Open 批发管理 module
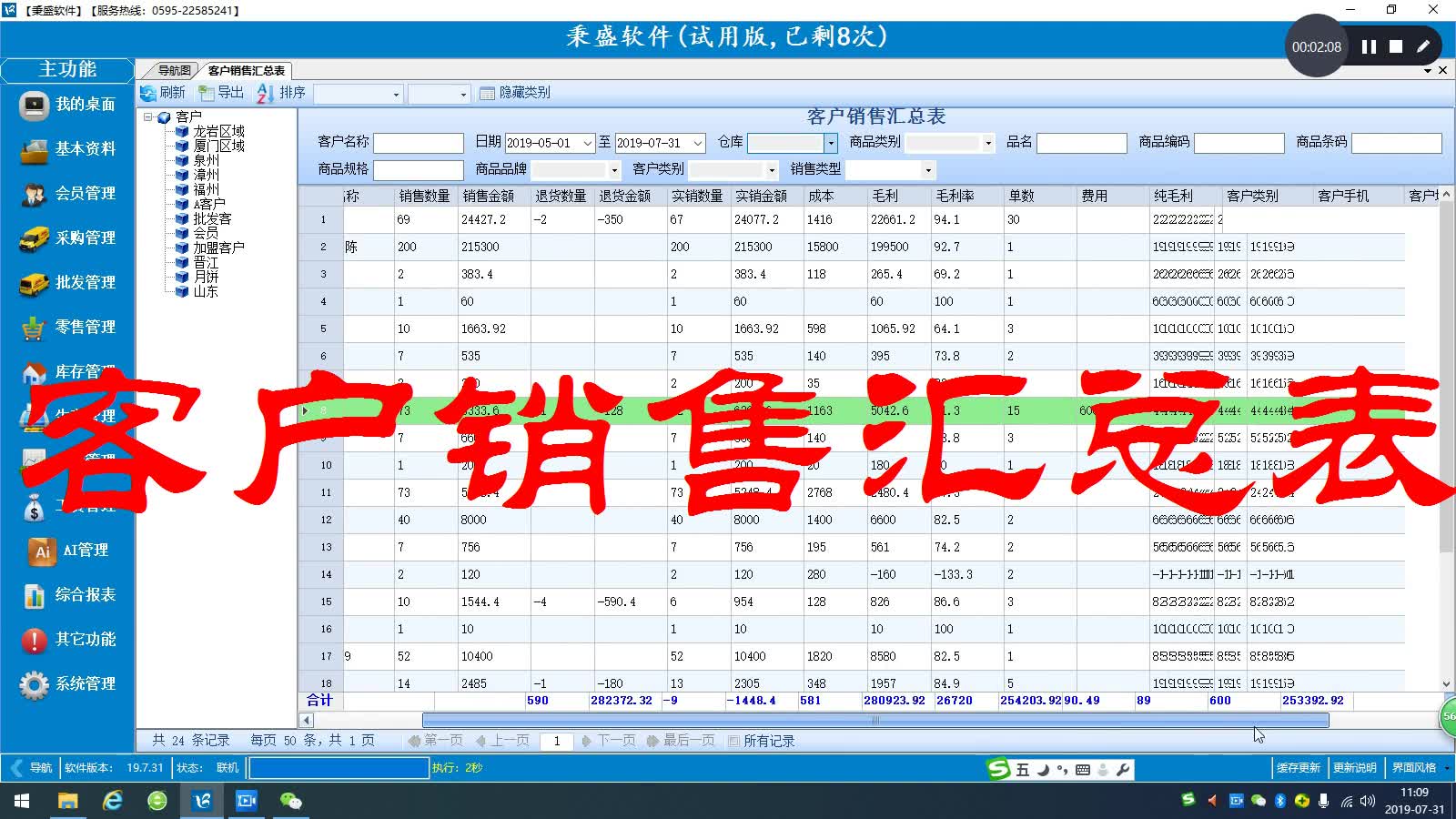Viewport: 1456px width, 819px height. point(68,283)
